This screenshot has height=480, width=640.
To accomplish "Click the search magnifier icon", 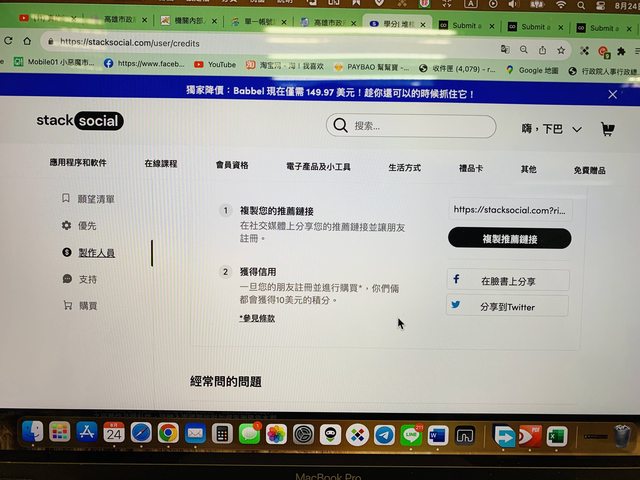I will 340,126.
